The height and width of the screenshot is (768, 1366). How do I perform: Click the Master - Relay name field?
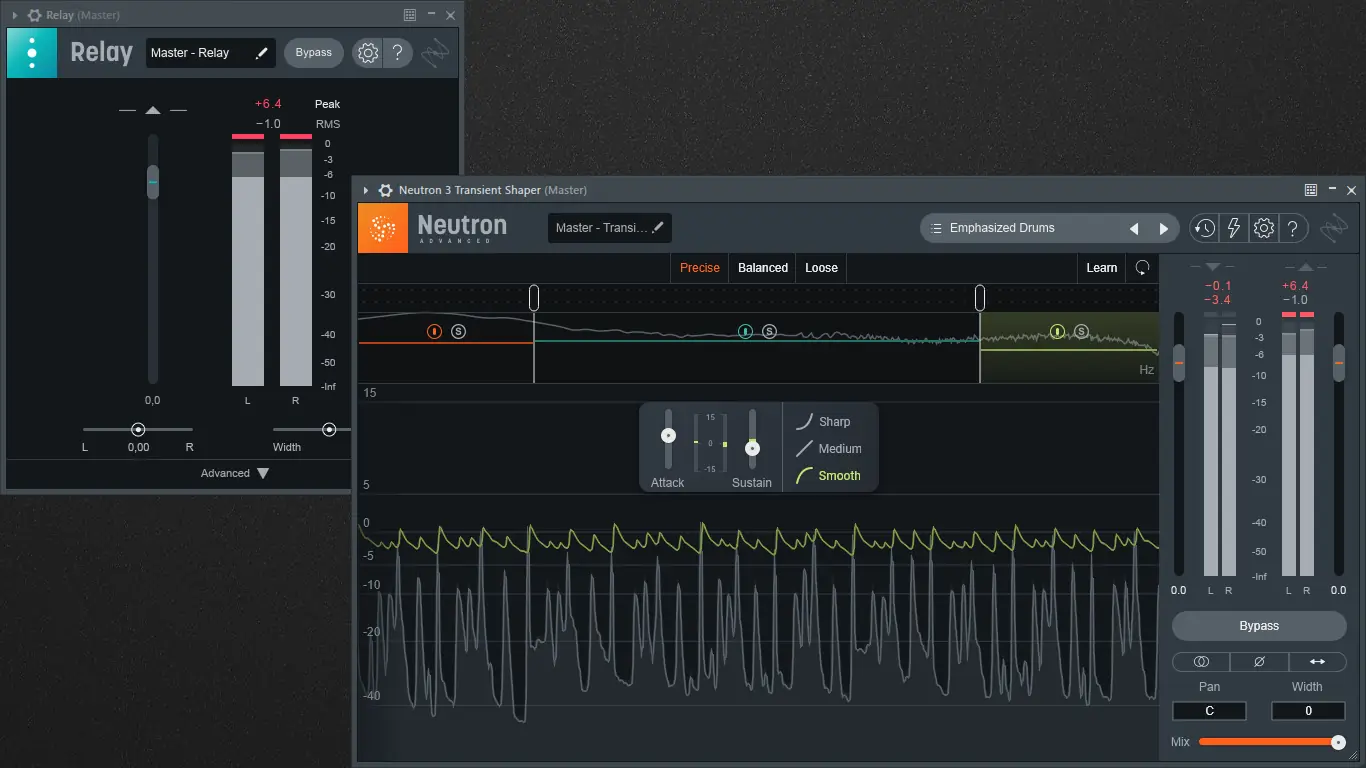click(x=211, y=53)
